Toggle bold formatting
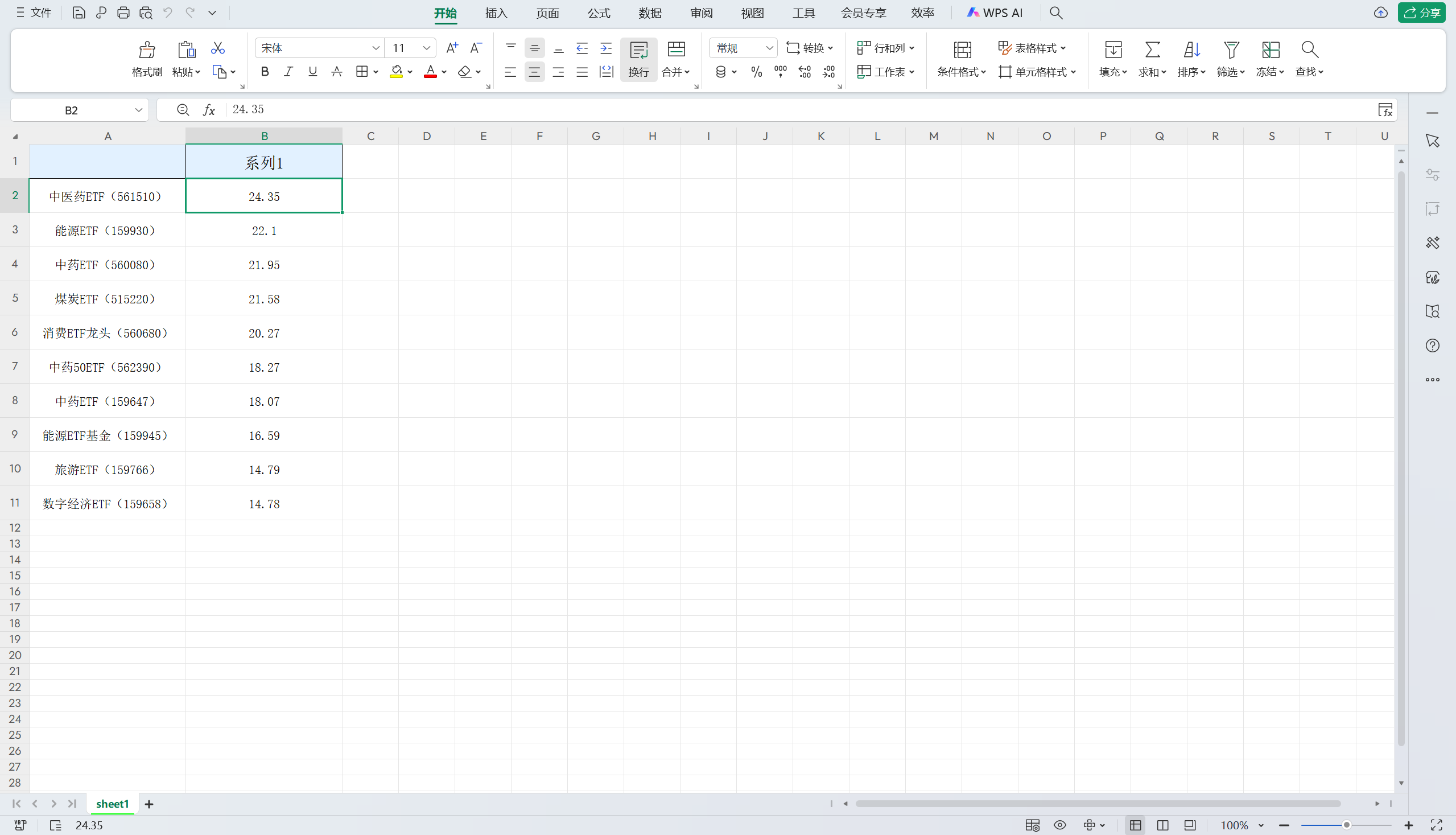The image size is (1456, 835). [x=264, y=72]
